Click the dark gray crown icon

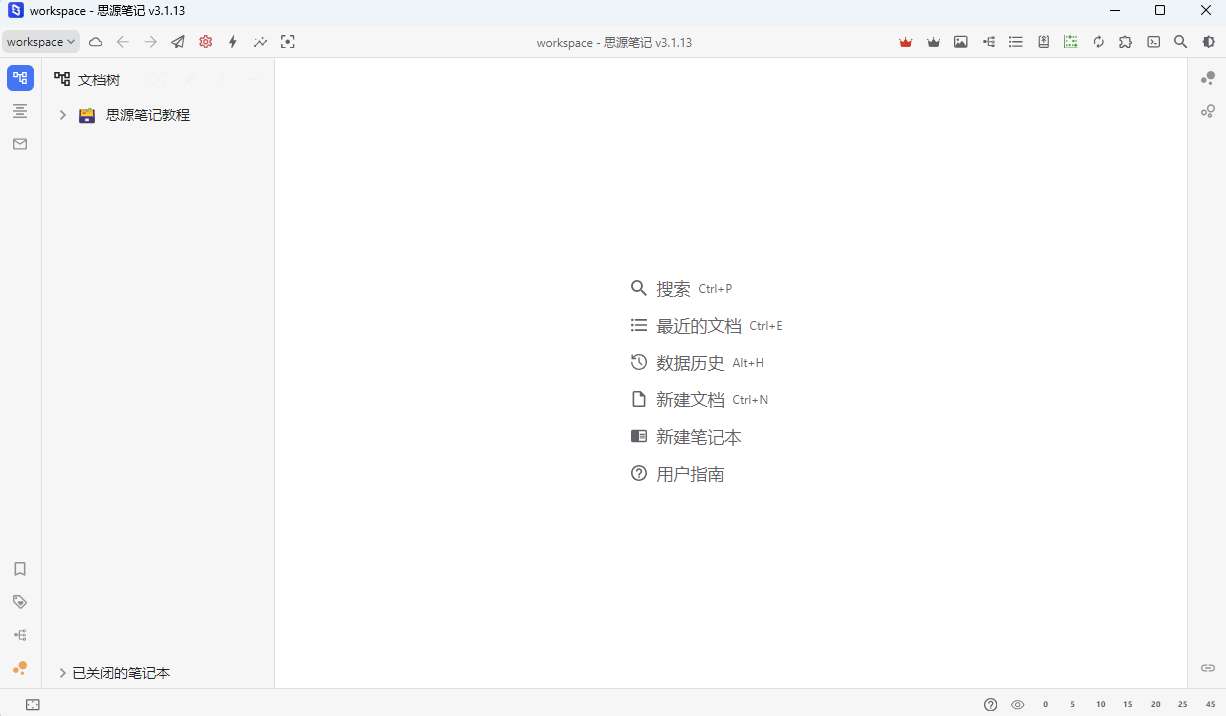tap(933, 42)
